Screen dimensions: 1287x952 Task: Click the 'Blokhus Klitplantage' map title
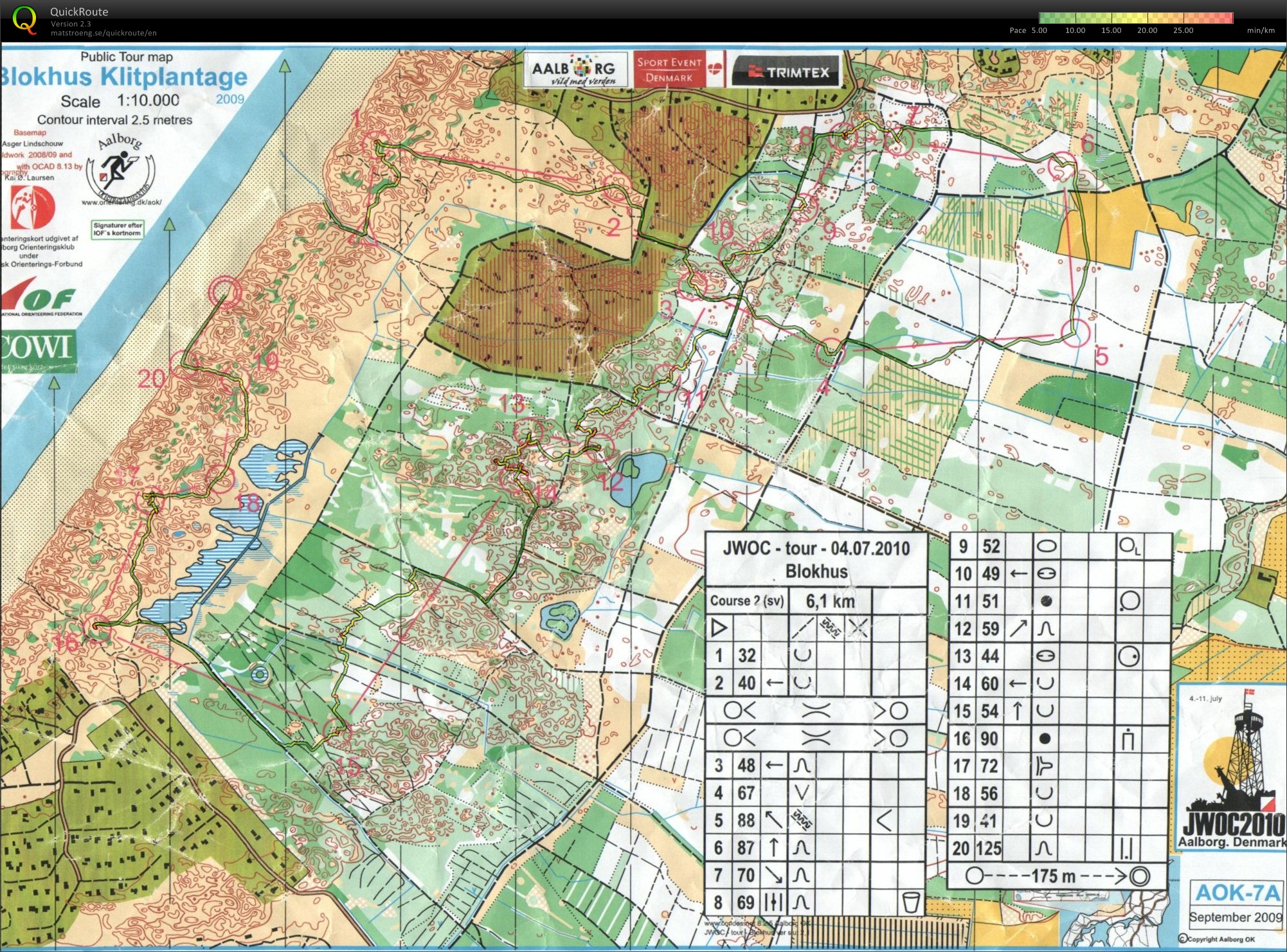123,78
